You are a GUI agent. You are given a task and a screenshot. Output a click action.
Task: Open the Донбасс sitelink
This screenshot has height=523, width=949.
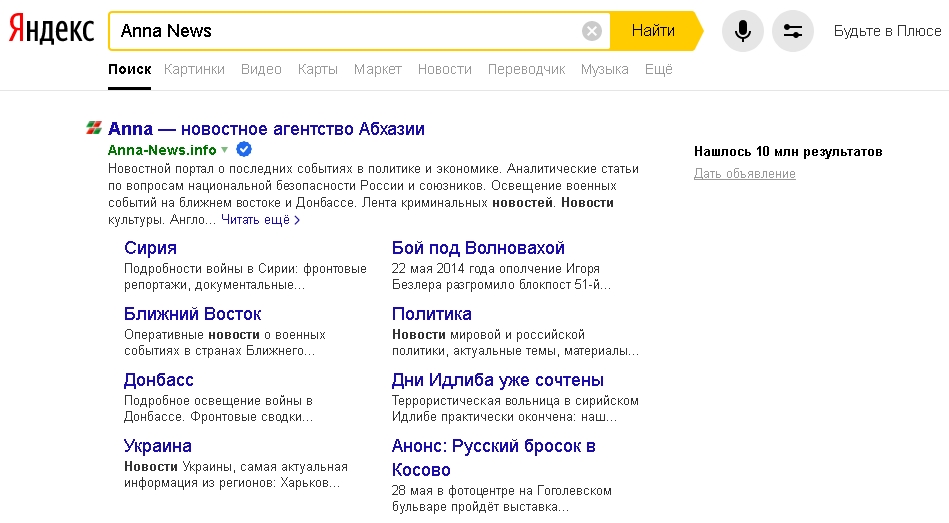[x=159, y=380]
